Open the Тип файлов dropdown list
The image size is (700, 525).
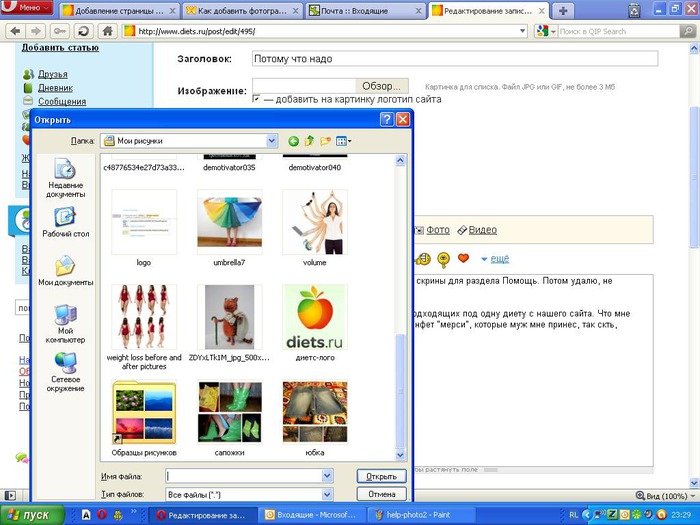click(327, 494)
